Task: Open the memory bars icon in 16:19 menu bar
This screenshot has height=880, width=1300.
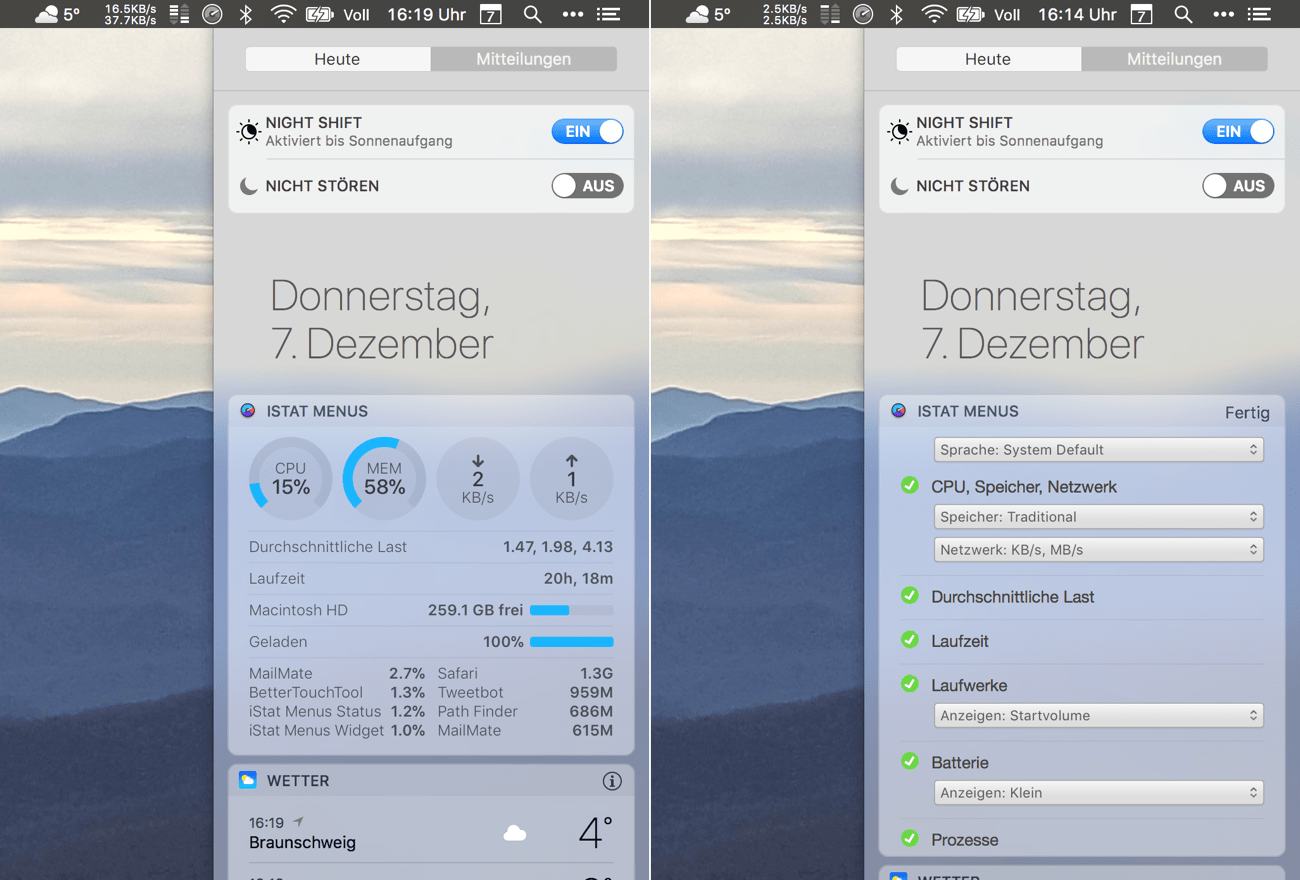Action: pos(179,14)
